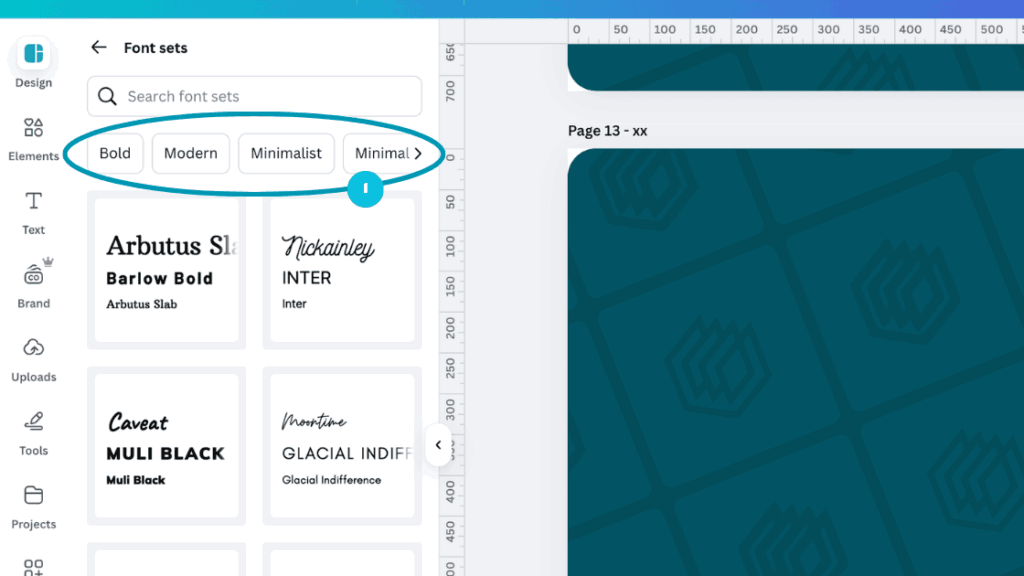The height and width of the screenshot is (576, 1024).
Task: Go back using Font sets arrow
Action: 98,47
